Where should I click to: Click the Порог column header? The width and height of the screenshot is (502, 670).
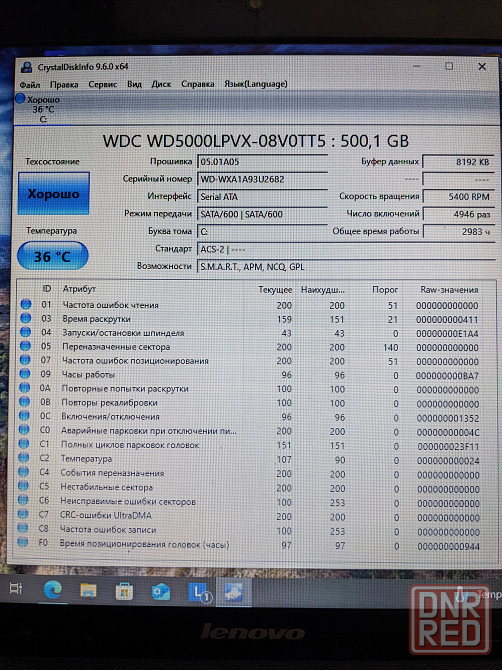tap(385, 290)
